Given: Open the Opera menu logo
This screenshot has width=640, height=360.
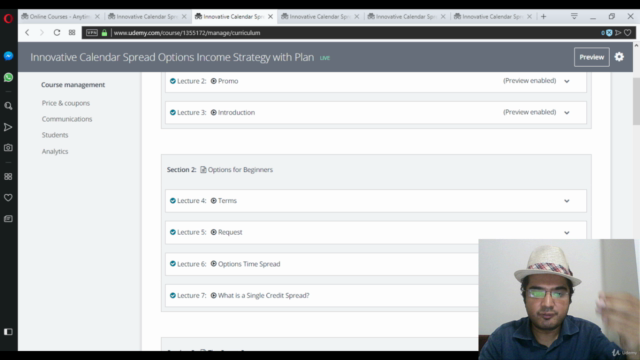Looking at the screenshot, I should coord(8,18).
